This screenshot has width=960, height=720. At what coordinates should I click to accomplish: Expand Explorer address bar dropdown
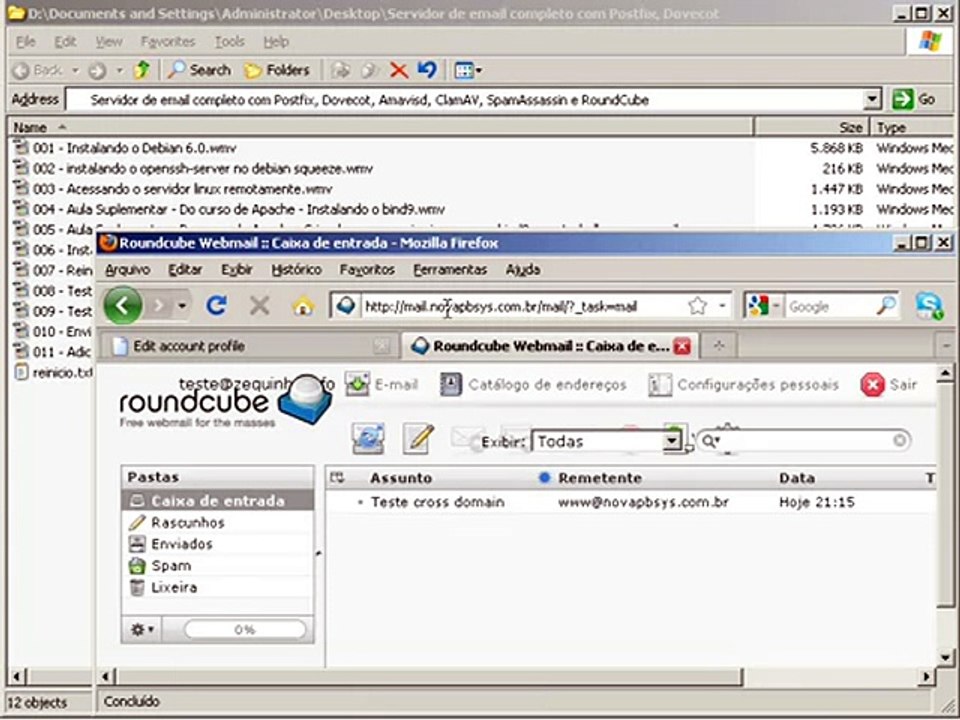coord(872,99)
